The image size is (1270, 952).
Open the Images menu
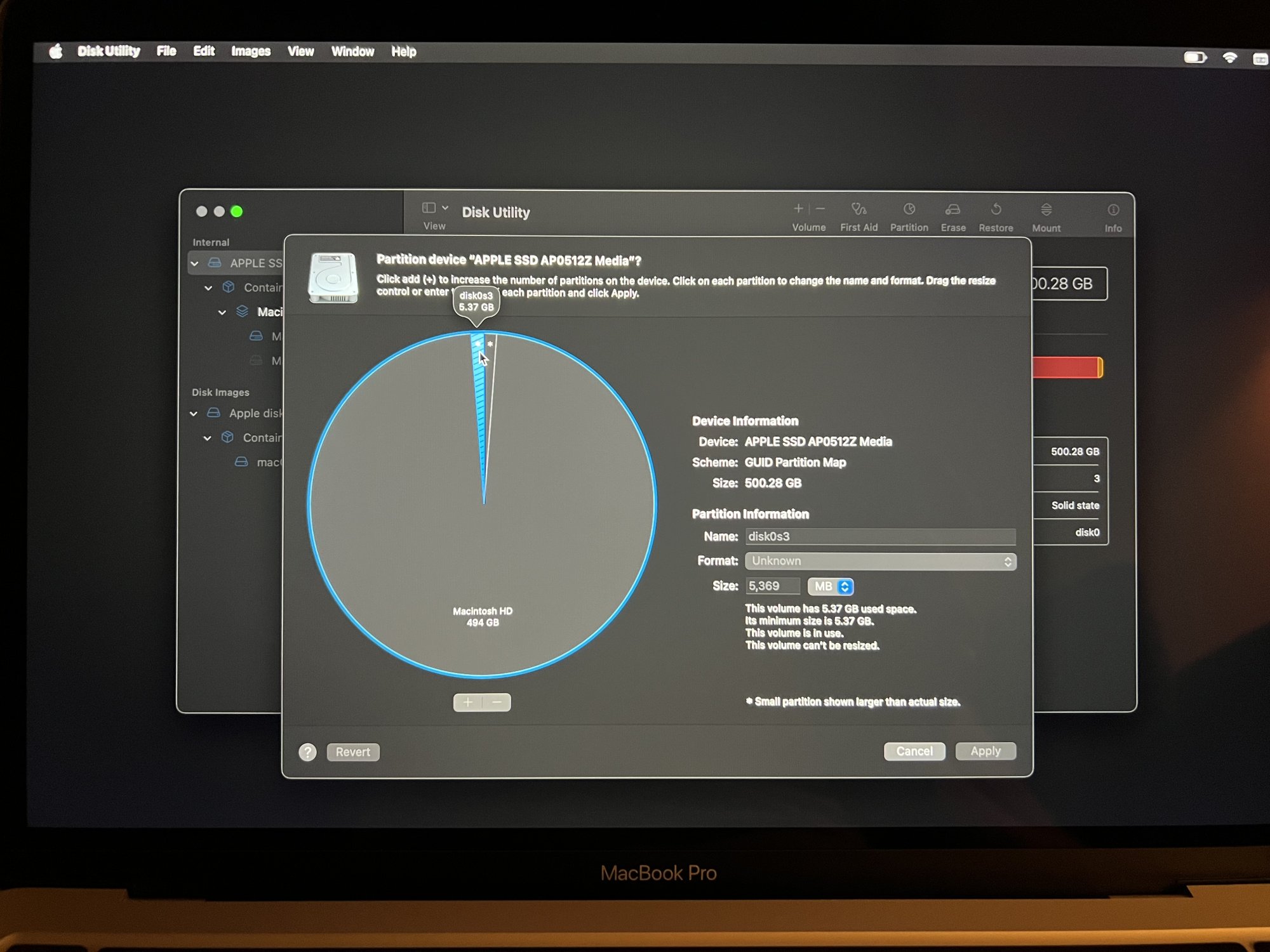(251, 51)
